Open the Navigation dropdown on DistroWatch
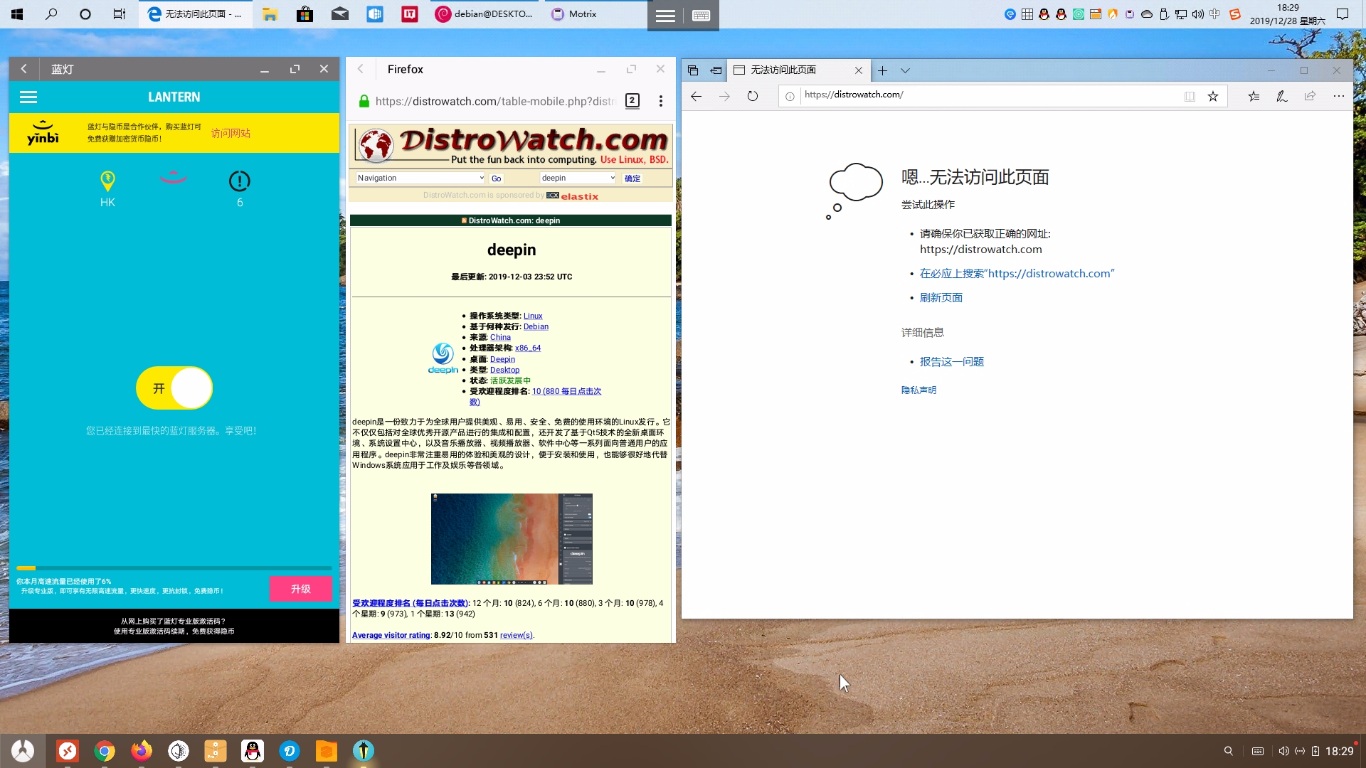 [420, 178]
